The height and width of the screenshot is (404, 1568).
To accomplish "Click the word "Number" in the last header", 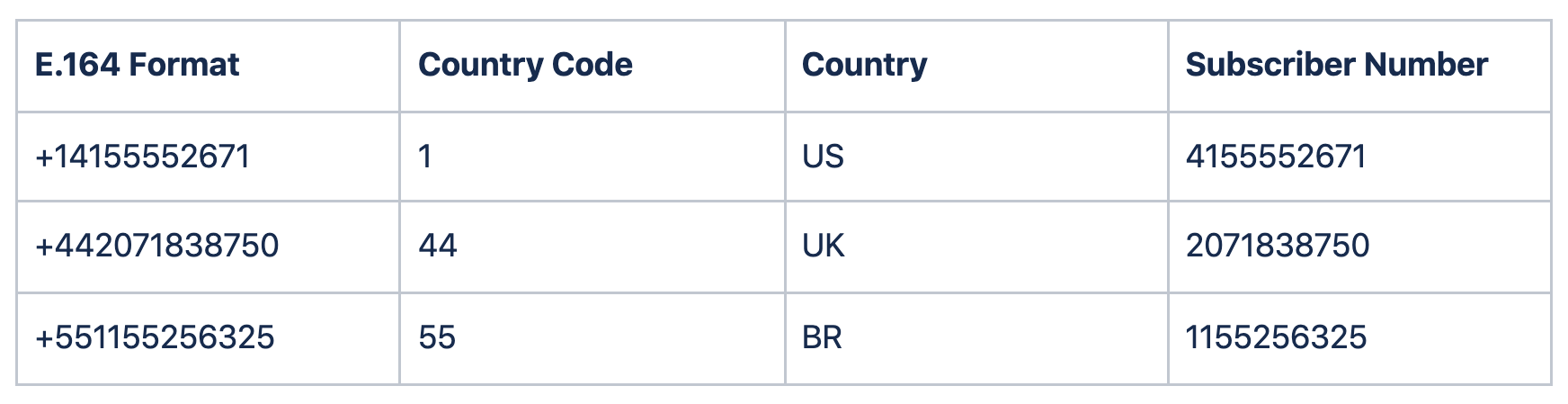I will pos(1426,65).
